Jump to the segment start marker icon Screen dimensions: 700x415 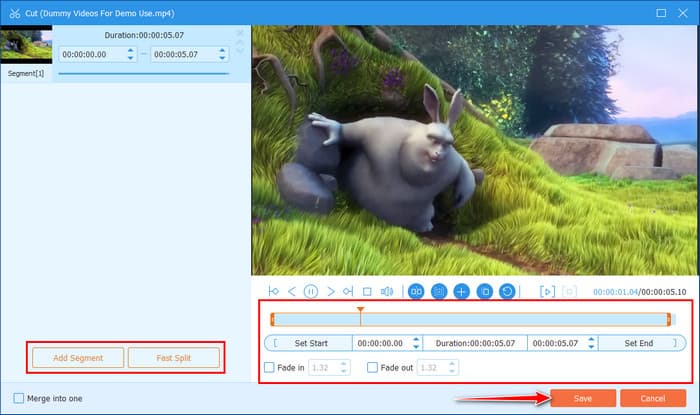[x=273, y=291]
